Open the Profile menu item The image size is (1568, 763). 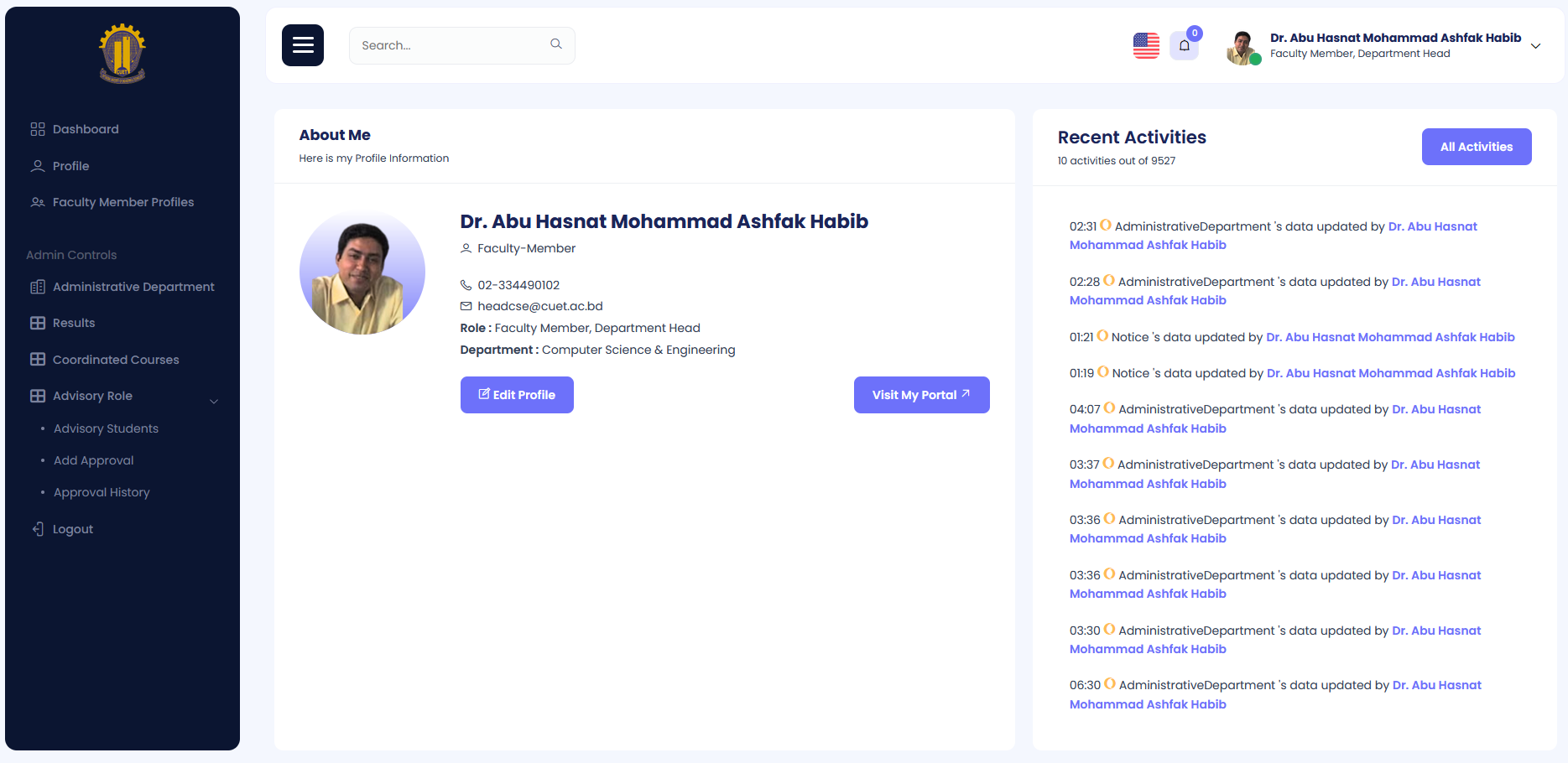[x=70, y=166]
